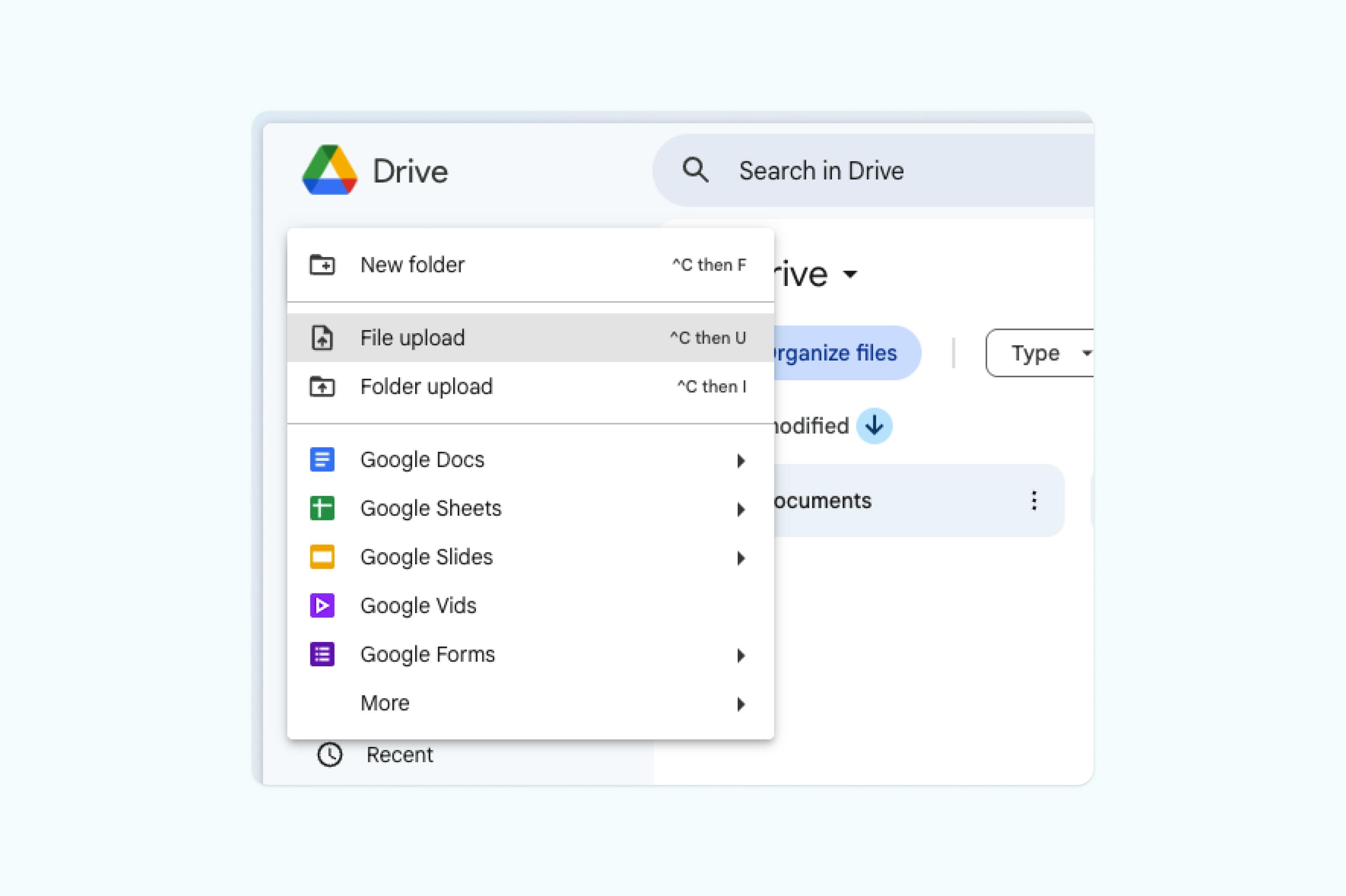Screen dimensions: 1346x896
Task: Choose Google Vids menu entry
Action: pyautogui.click(x=418, y=605)
